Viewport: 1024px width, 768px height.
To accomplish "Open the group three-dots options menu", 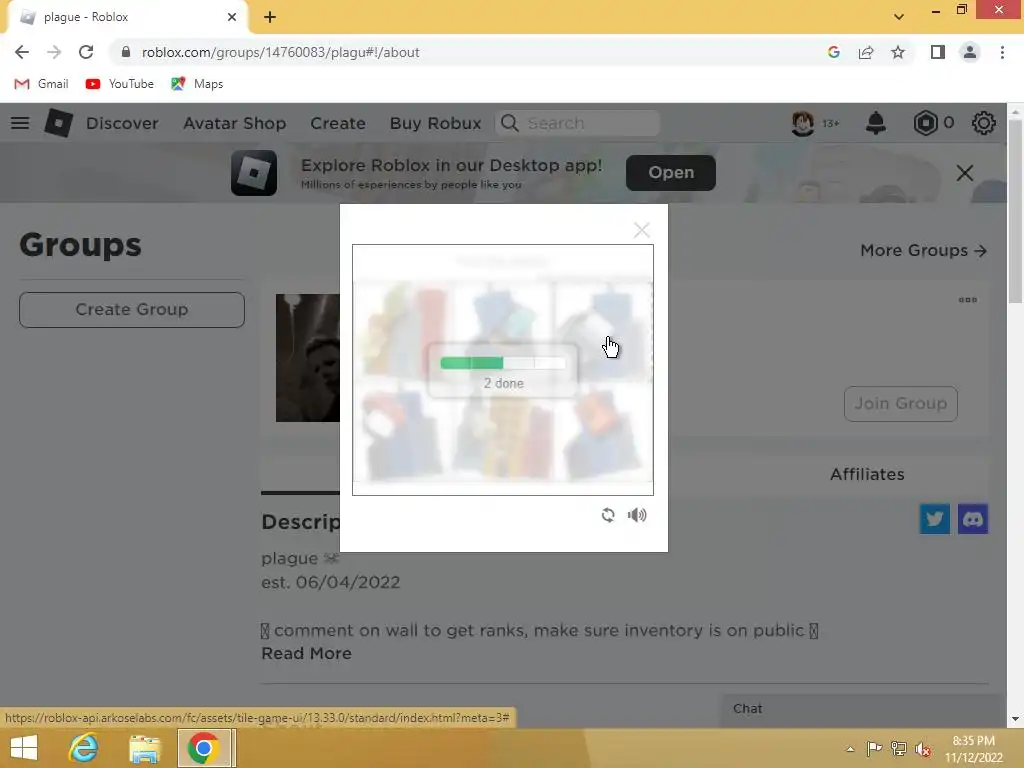I will click(967, 300).
